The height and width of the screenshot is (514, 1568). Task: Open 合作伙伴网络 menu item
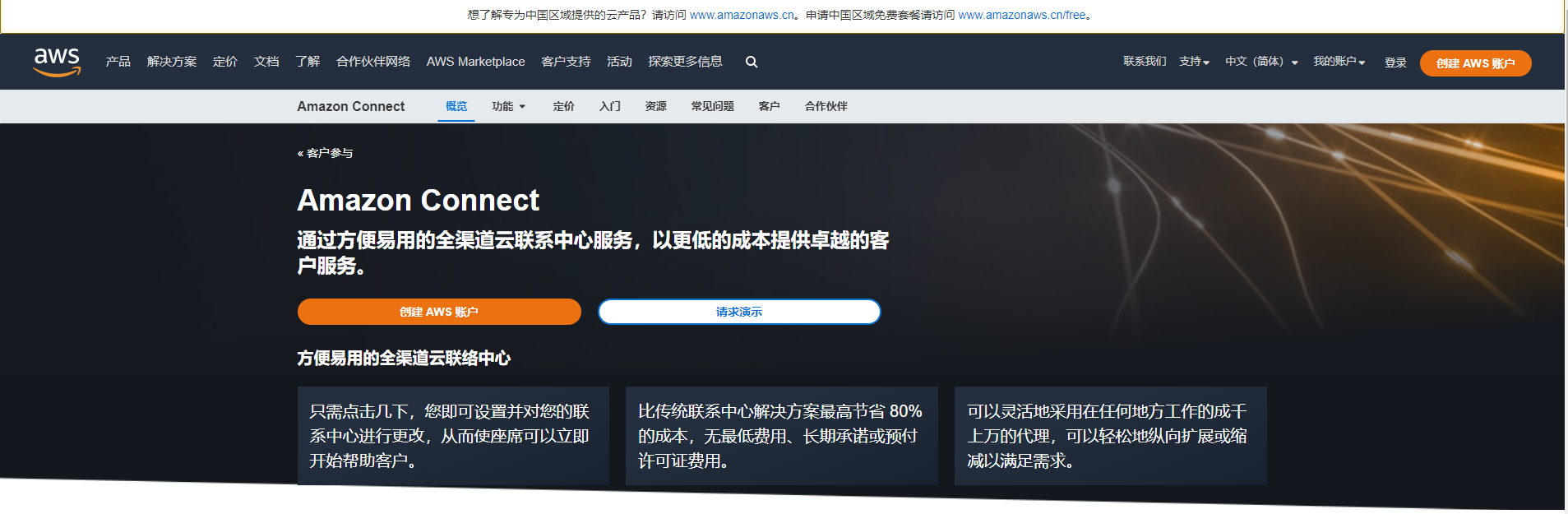[x=373, y=62]
